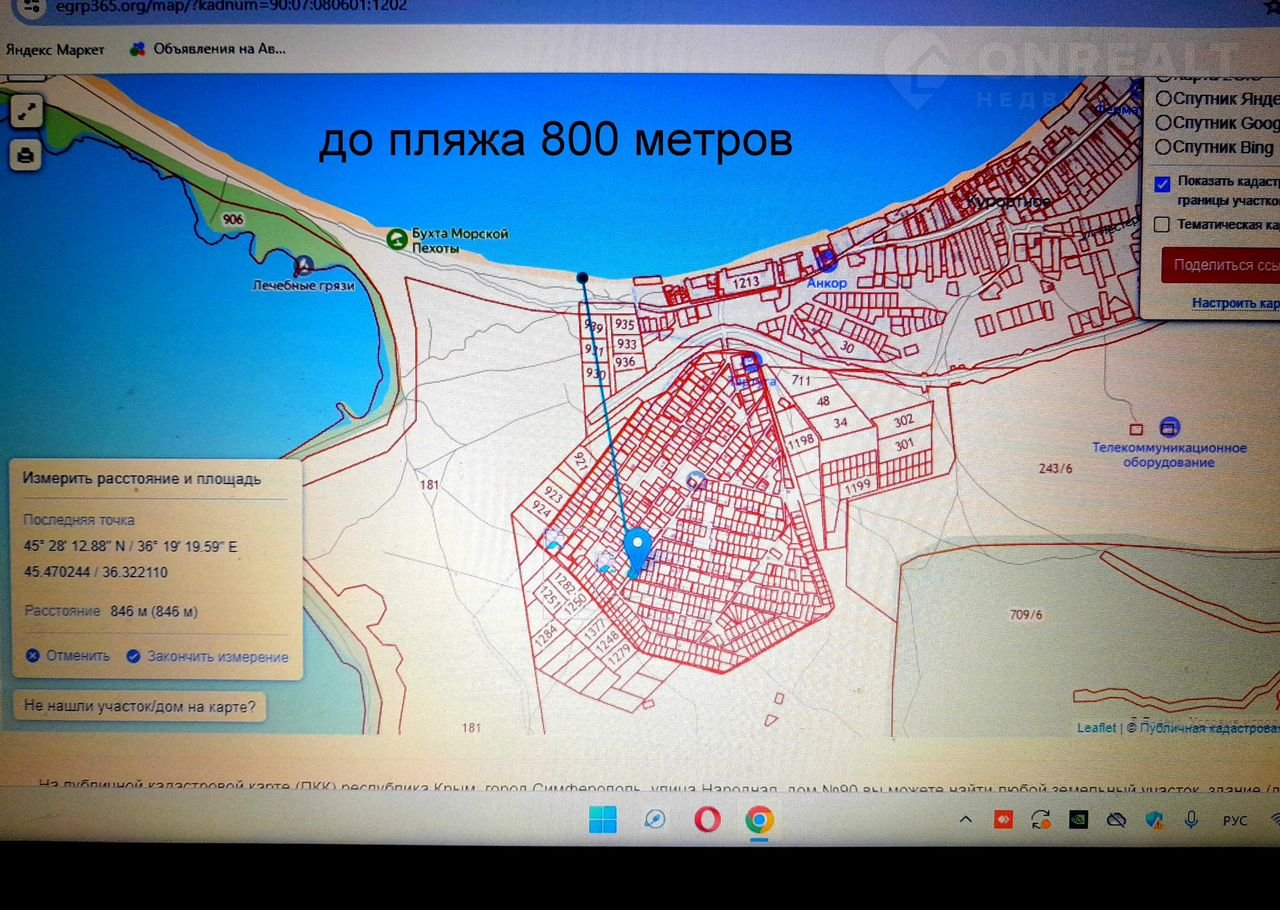Click the Лечебные грязи map marker
Screen dimensions: 1280x910
point(303,264)
